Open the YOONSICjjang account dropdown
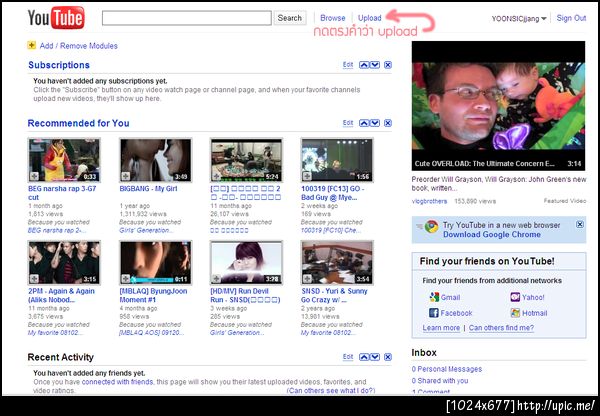This screenshot has height=416, width=600. [x=519, y=18]
